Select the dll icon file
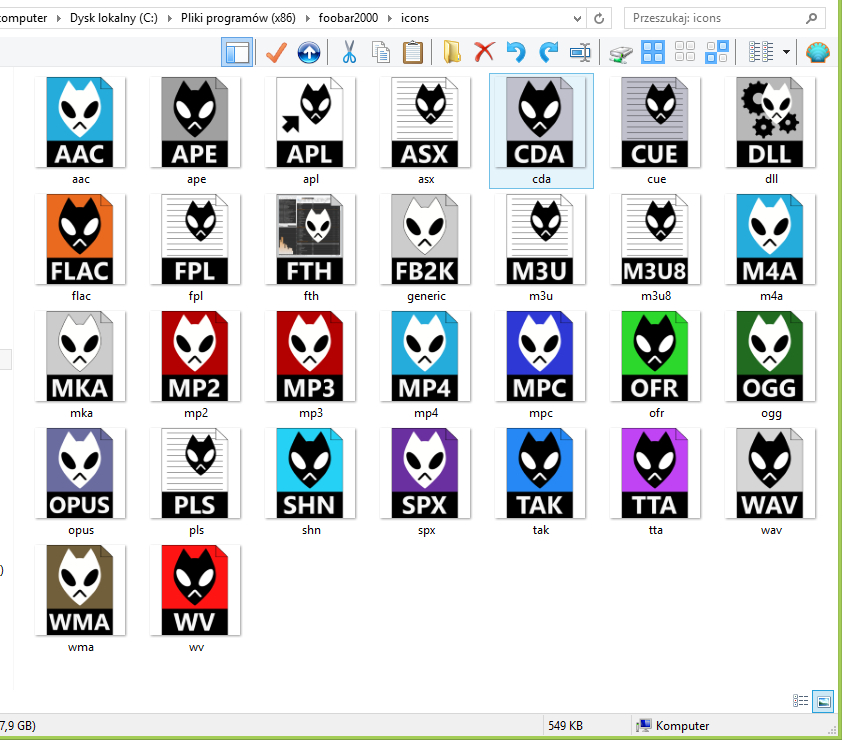The height and width of the screenshot is (740, 842). [770, 130]
